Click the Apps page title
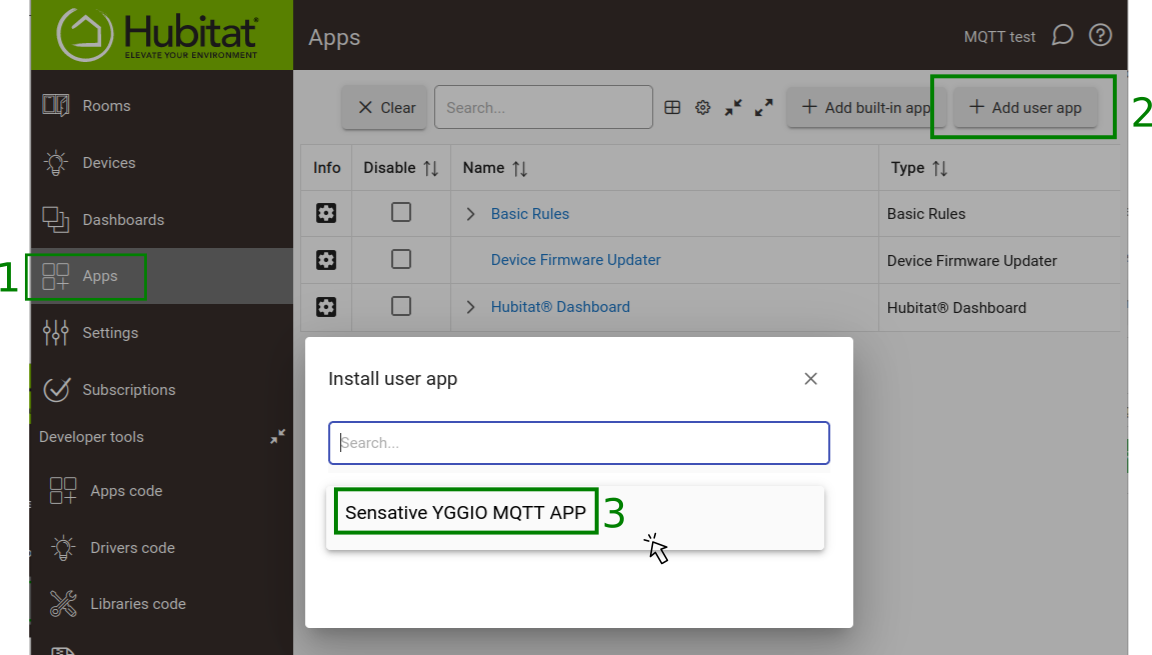The width and height of the screenshot is (1152, 655). [x=334, y=37]
